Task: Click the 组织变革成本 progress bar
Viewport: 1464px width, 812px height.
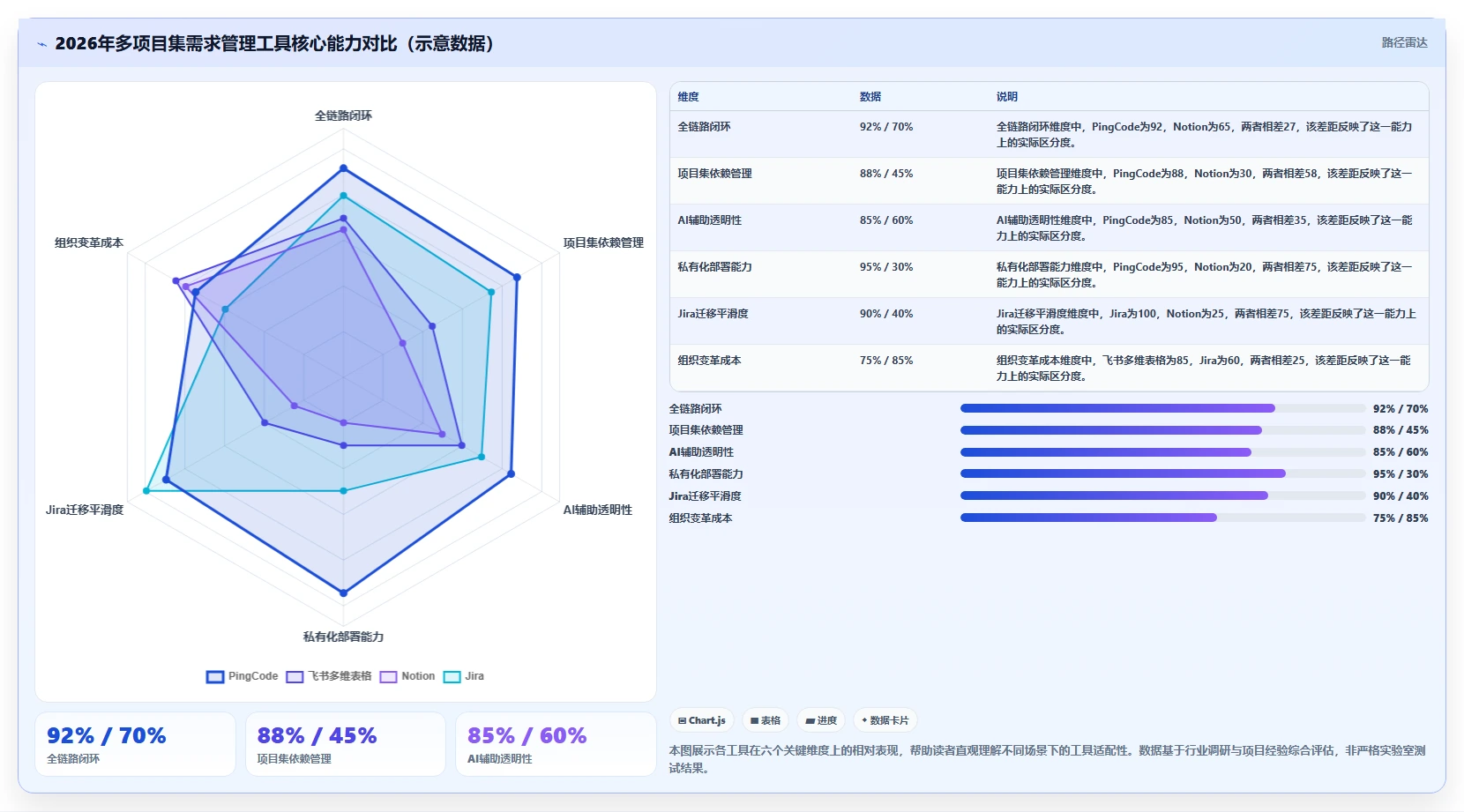Action: click(x=1162, y=518)
